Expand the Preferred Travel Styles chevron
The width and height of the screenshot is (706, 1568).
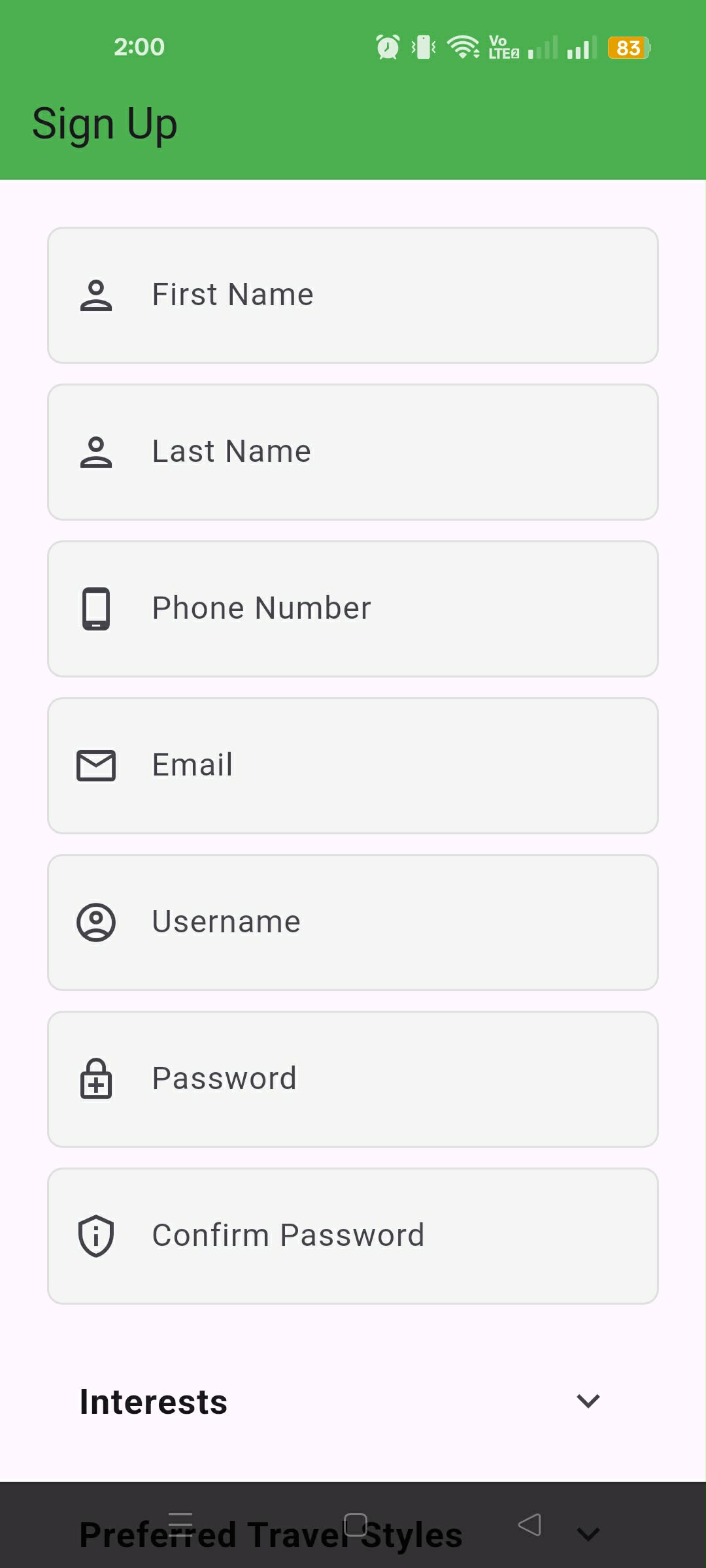point(588,1534)
